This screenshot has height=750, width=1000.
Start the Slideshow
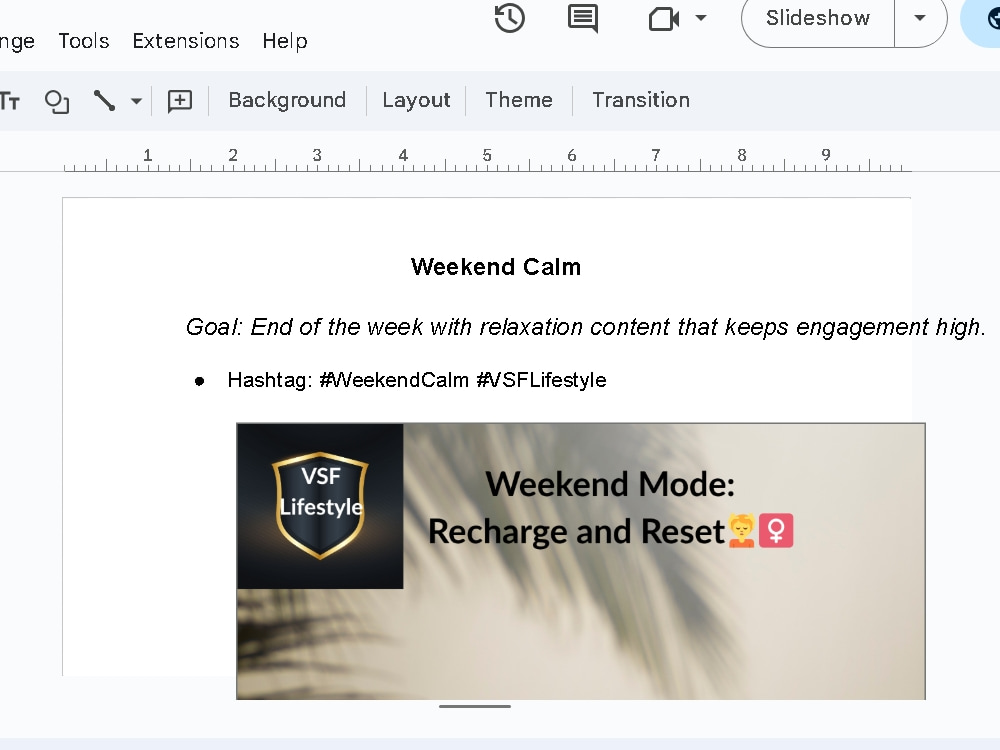pyautogui.click(x=818, y=18)
